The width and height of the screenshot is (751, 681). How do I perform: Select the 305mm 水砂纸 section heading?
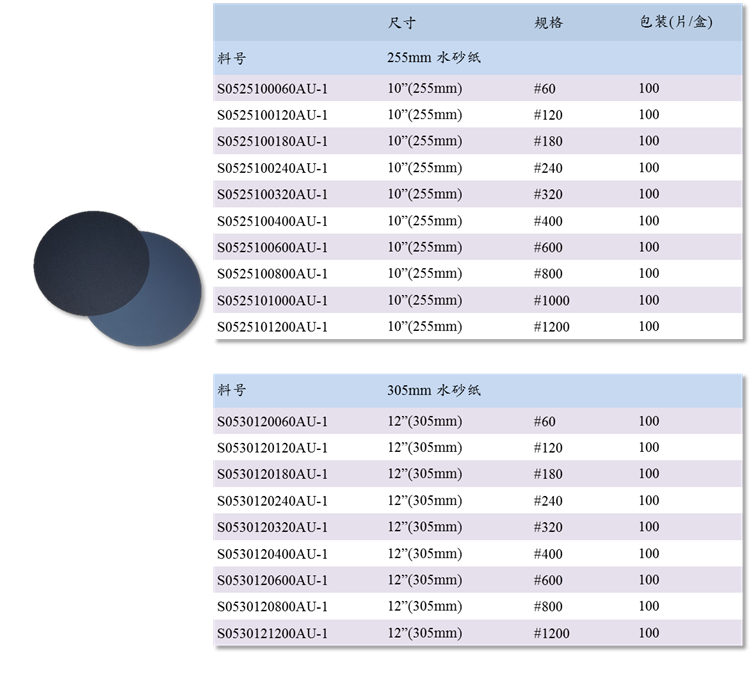click(x=434, y=390)
